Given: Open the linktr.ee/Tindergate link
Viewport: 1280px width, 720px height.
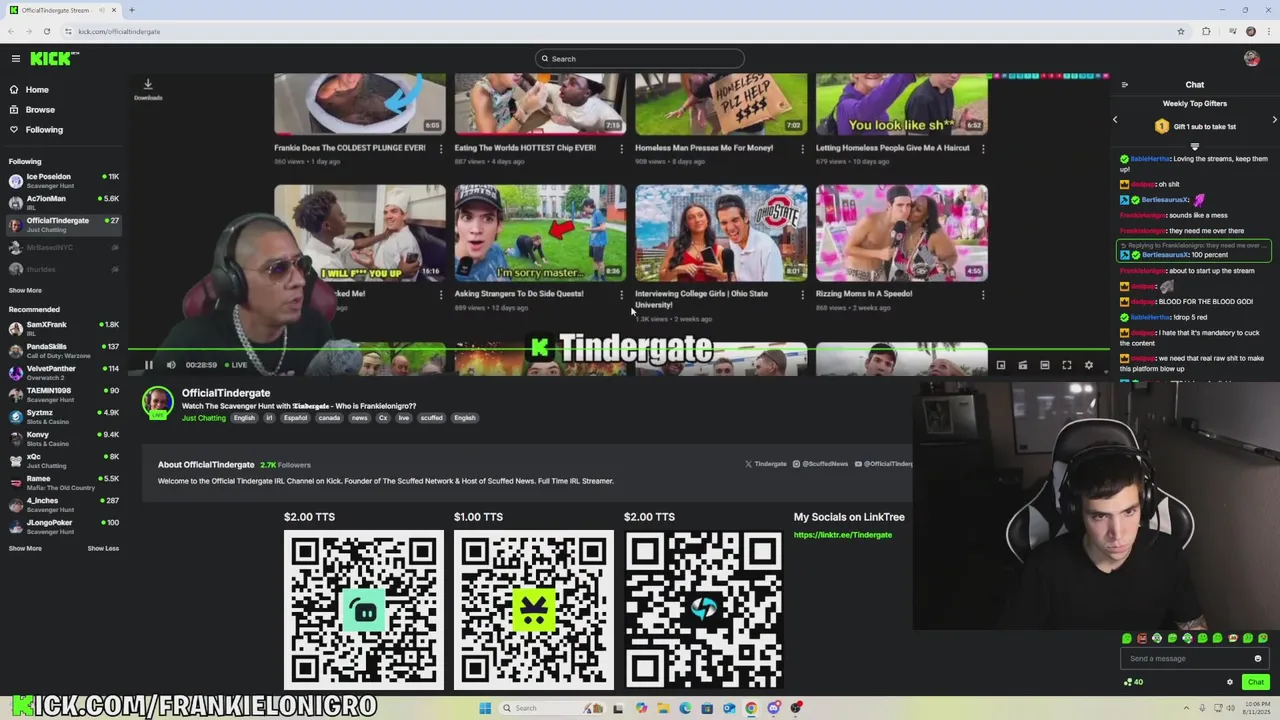Looking at the screenshot, I should (843, 535).
